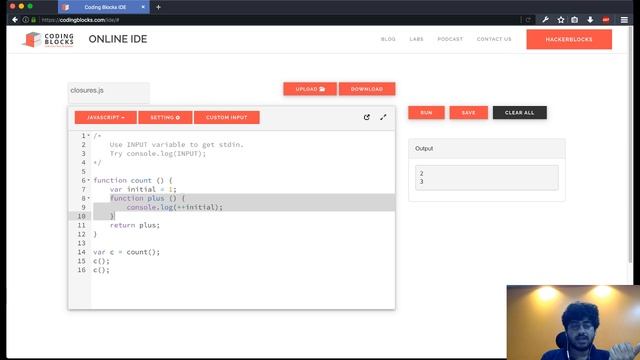
Task: Collapse the comment fold arrow at line 1
Action: 89,136
